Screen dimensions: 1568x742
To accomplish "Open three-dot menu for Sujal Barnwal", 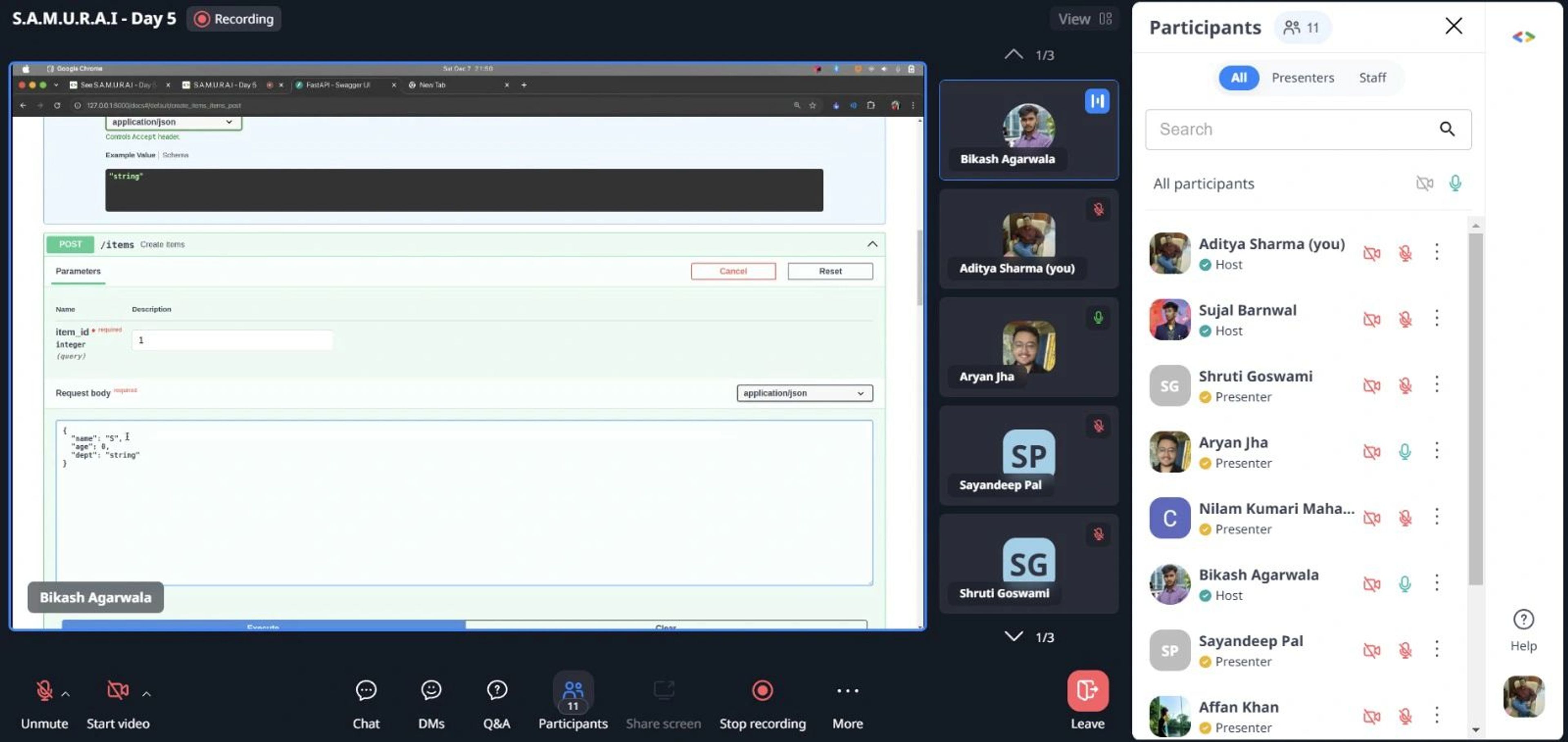I will [x=1437, y=319].
